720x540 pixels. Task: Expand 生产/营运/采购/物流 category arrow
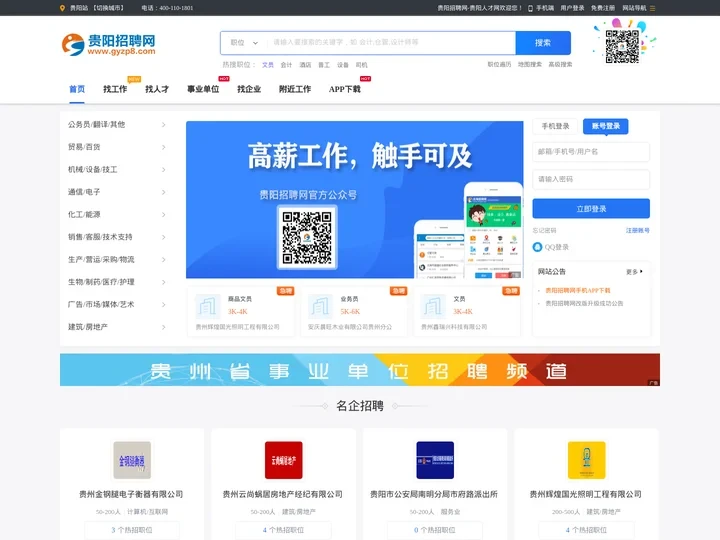[x=163, y=260]
